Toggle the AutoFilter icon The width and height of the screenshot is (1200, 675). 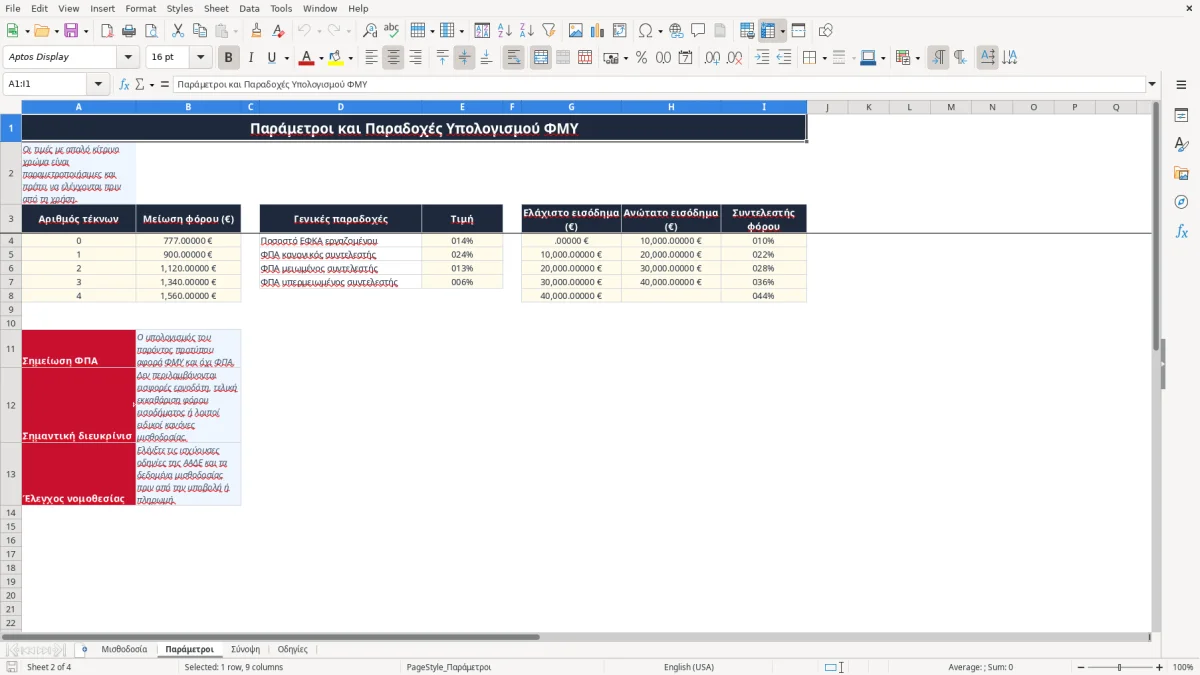pos(548,31)
